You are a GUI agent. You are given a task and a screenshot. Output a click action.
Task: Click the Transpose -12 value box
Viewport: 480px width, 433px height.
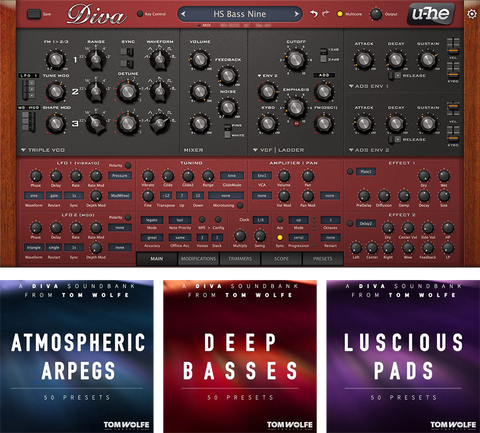click(166, 195)
